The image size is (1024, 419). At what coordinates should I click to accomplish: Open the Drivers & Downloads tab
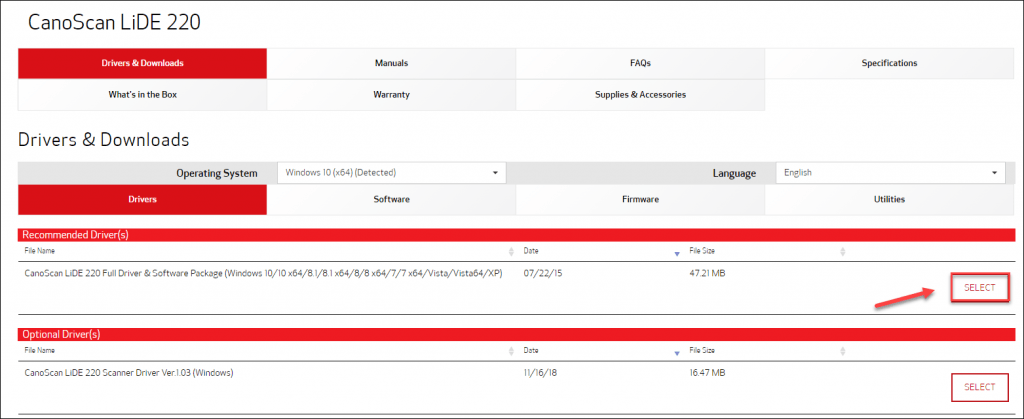pyautogui.click(x=142, y=63)
